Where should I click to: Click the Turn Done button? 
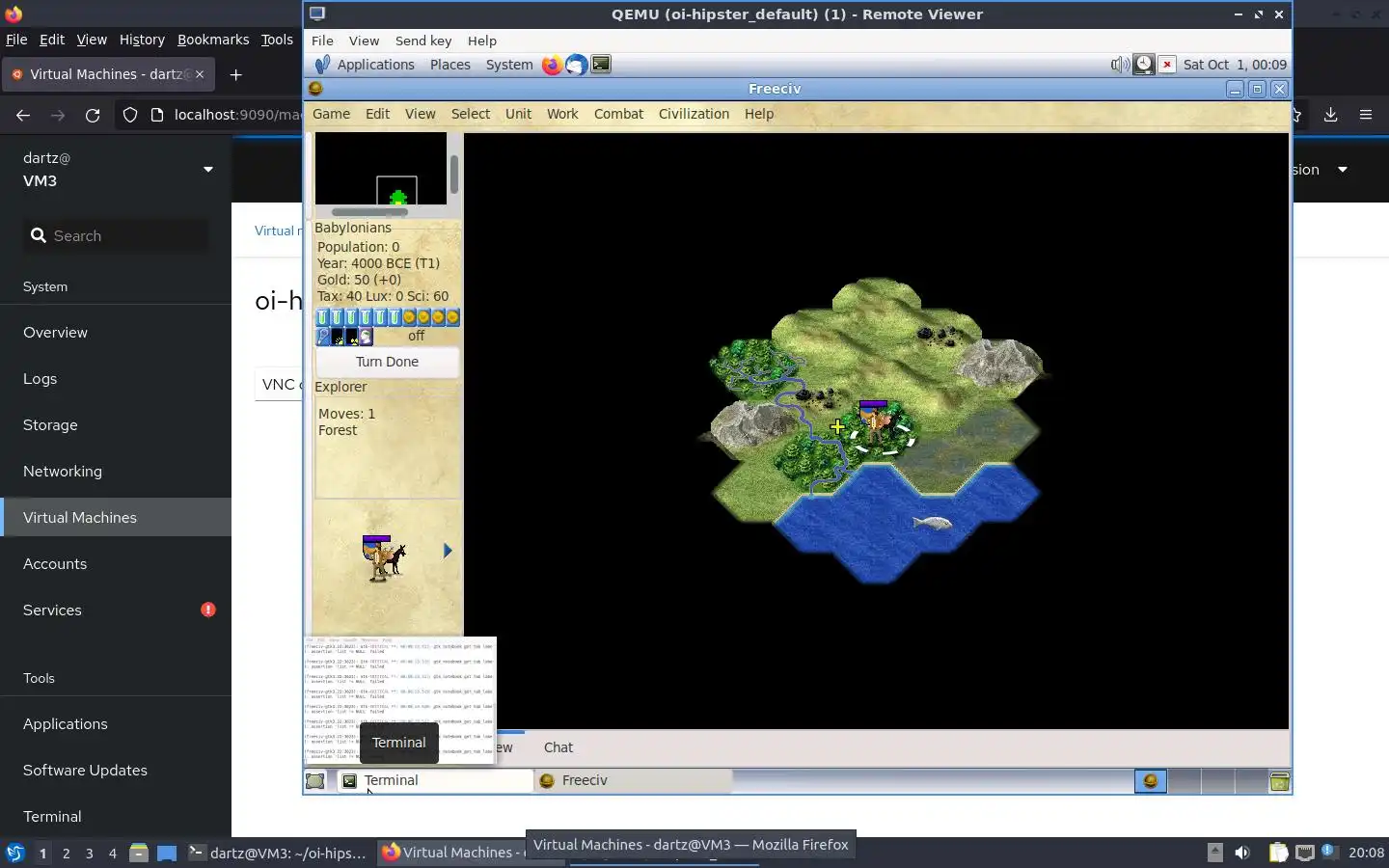tap(387, 362)
